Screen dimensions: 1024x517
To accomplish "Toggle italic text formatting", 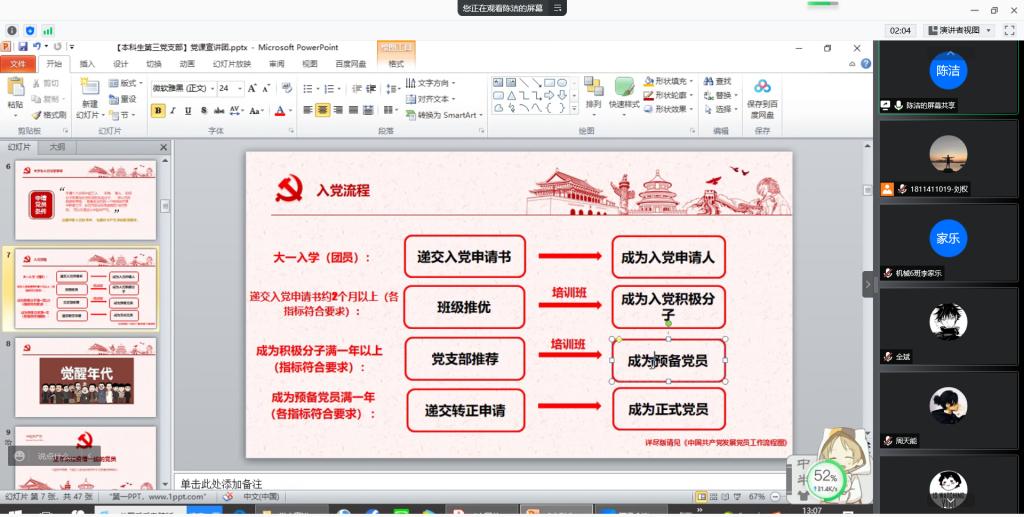I will coord(173,111).
